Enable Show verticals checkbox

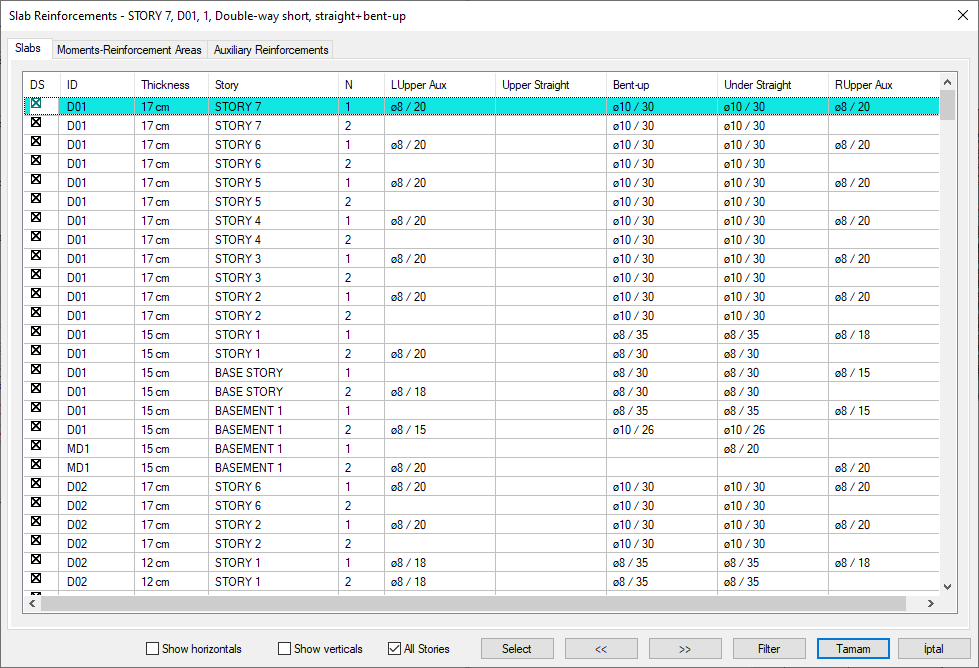(285, 649)
